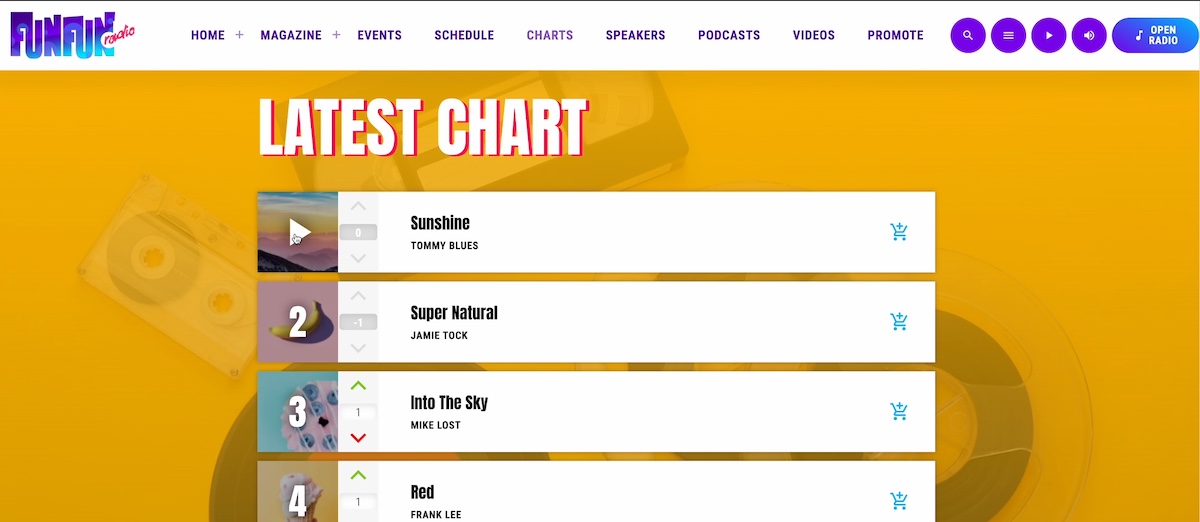Expand the Magazine submenu plus

pyautogui.click(x=336, y=35)
